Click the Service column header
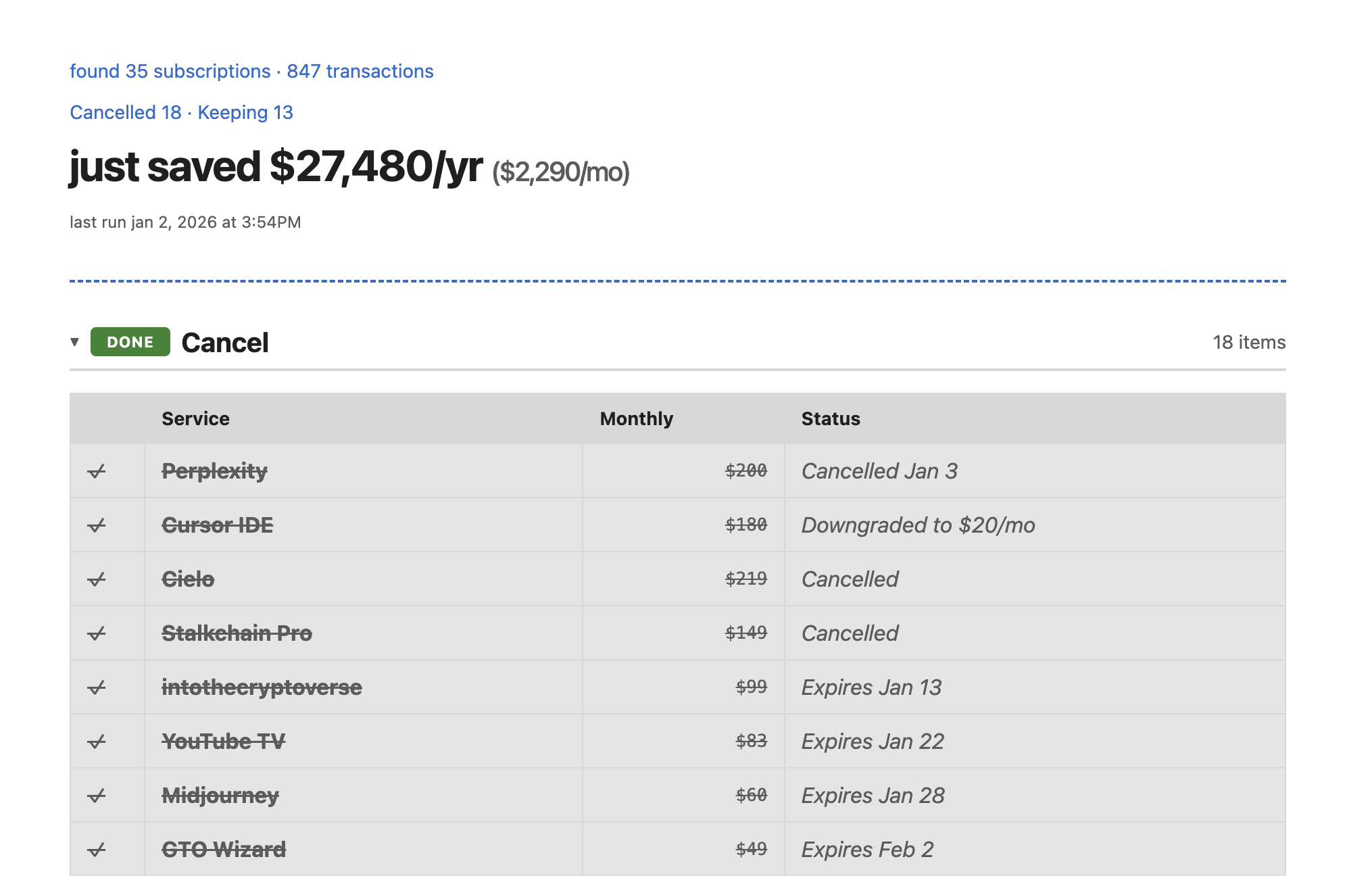The height and width of the screenshot is (876, 1372). [196, 418]
